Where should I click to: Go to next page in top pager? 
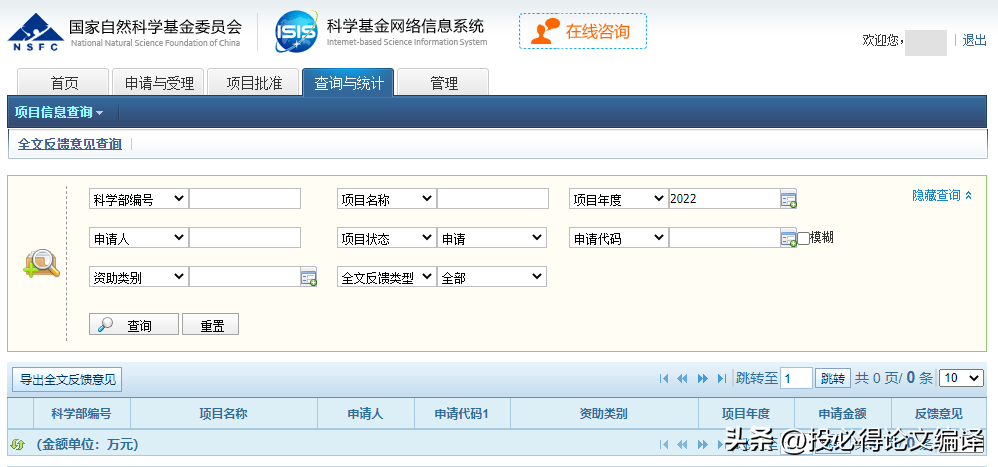tap(703, 379)
